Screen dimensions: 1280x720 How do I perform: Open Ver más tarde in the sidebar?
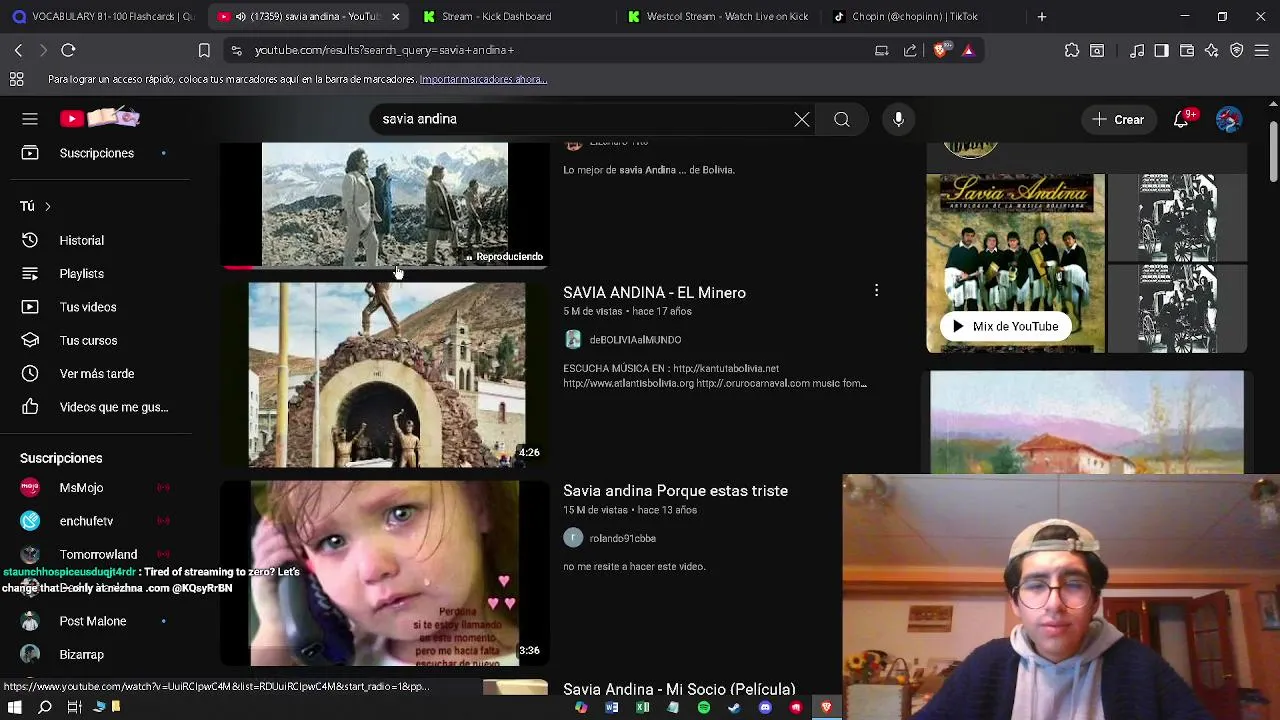tap(96, 374)
